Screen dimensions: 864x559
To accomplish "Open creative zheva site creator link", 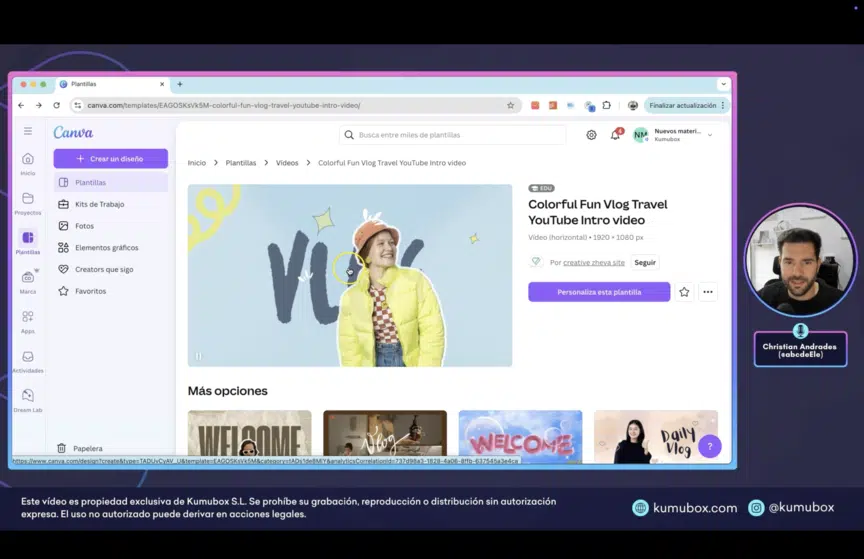I will [x=593, y=263].
